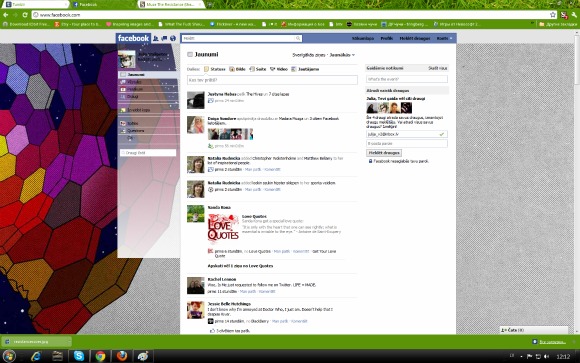Bookmark page using the star icon
580x363 pixels.
[553, 15]
